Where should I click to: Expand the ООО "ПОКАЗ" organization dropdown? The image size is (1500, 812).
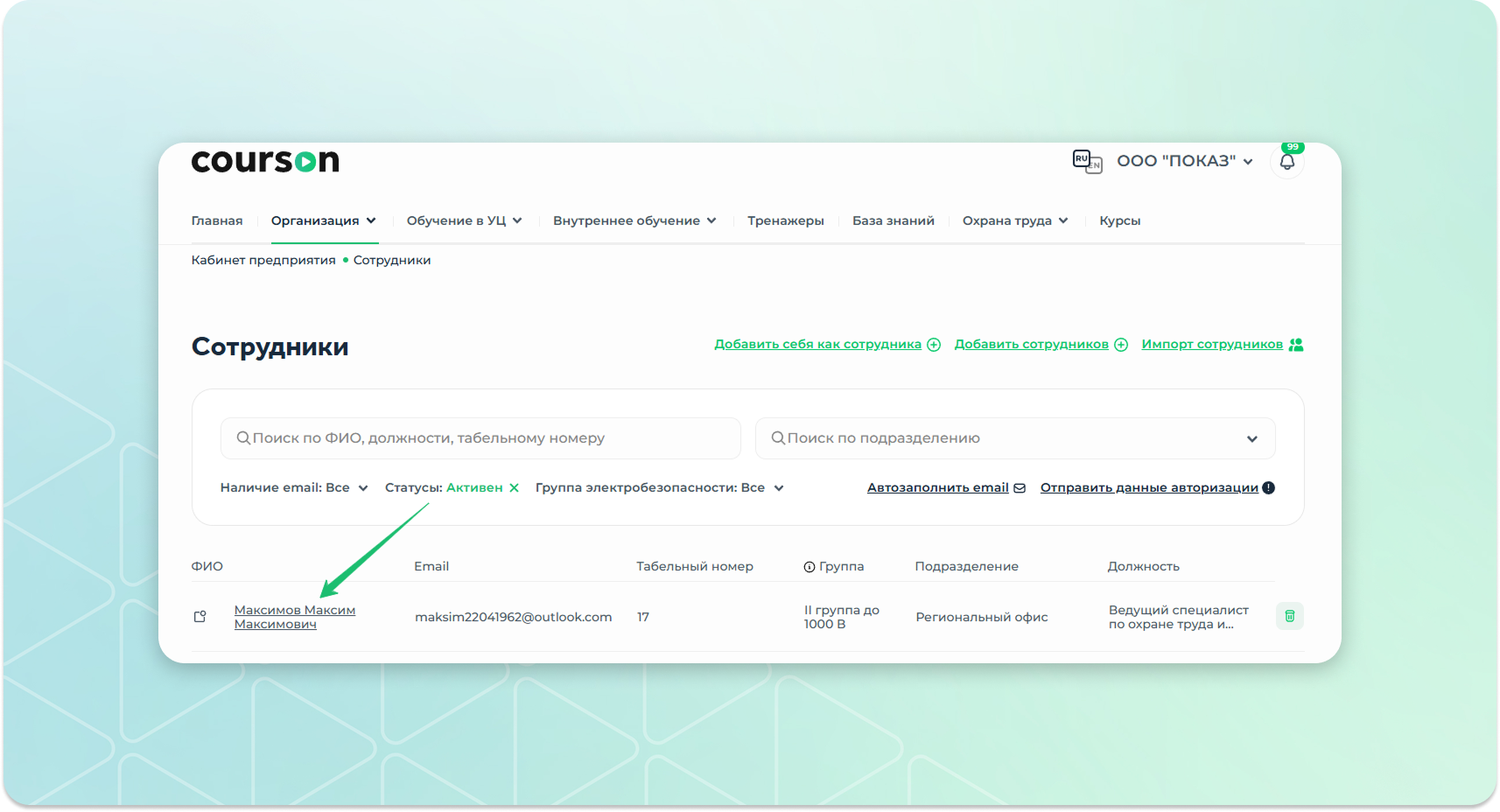pos(1184,161)
